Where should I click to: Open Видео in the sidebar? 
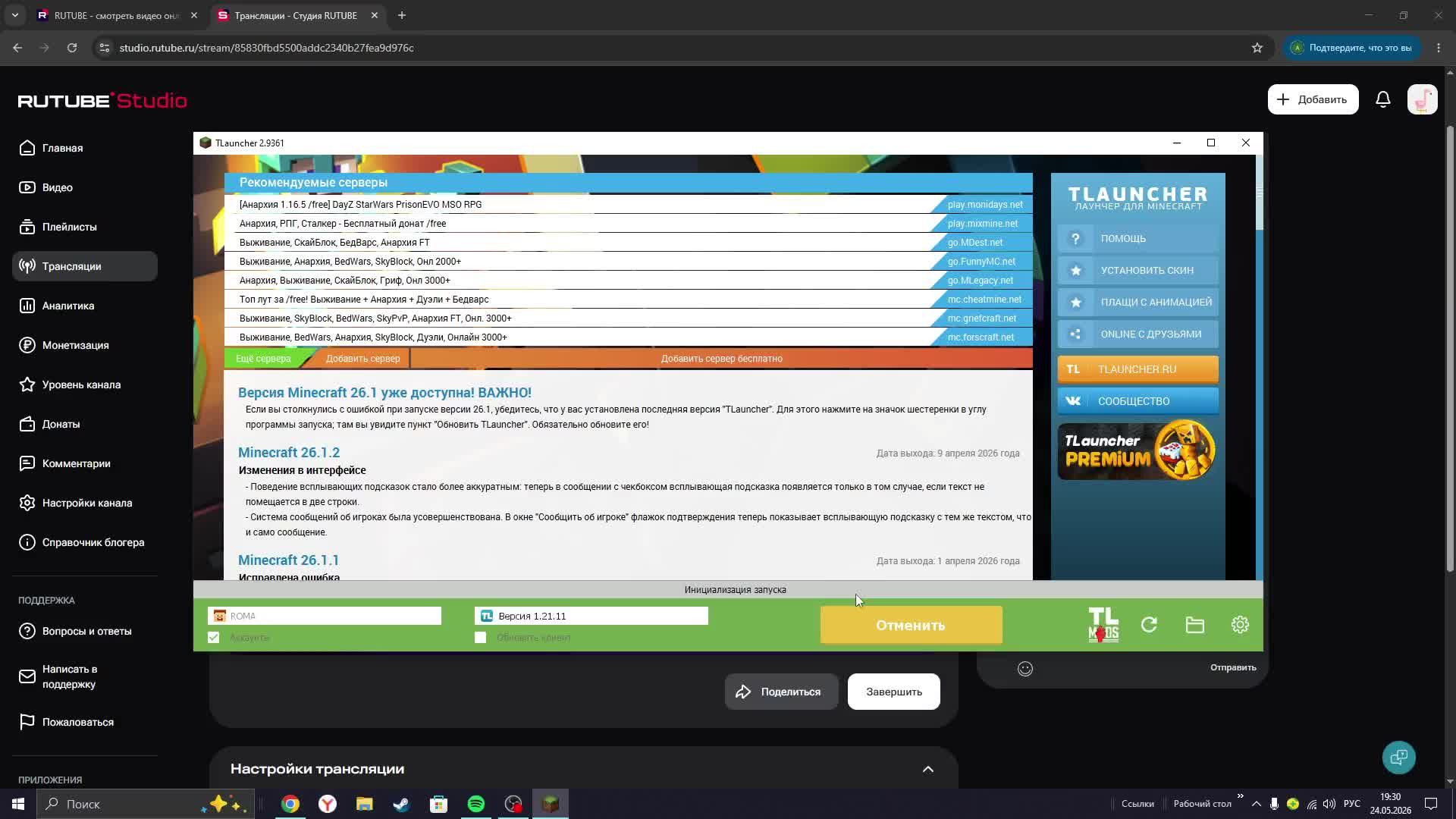coord(85,187)
